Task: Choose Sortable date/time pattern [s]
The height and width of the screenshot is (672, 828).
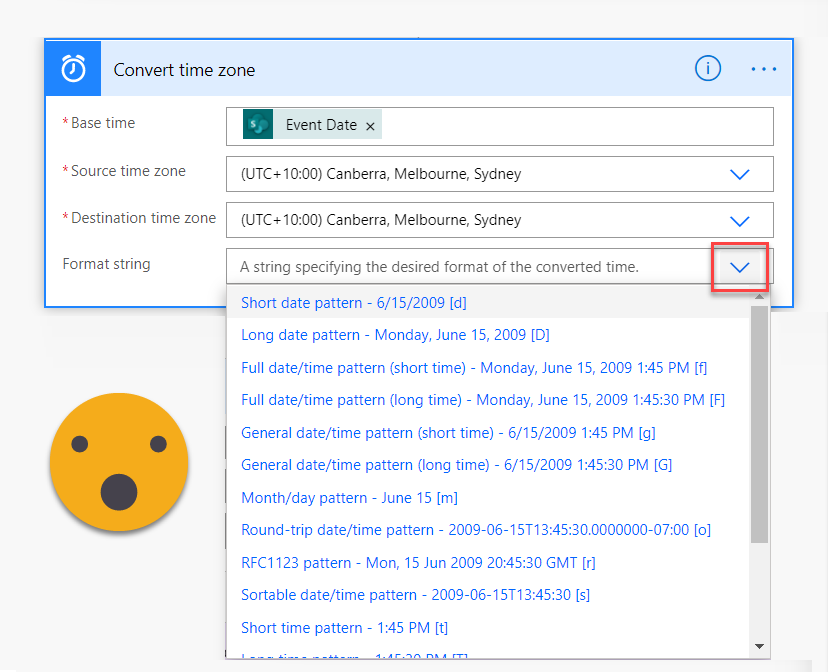Action: point(488,595)
